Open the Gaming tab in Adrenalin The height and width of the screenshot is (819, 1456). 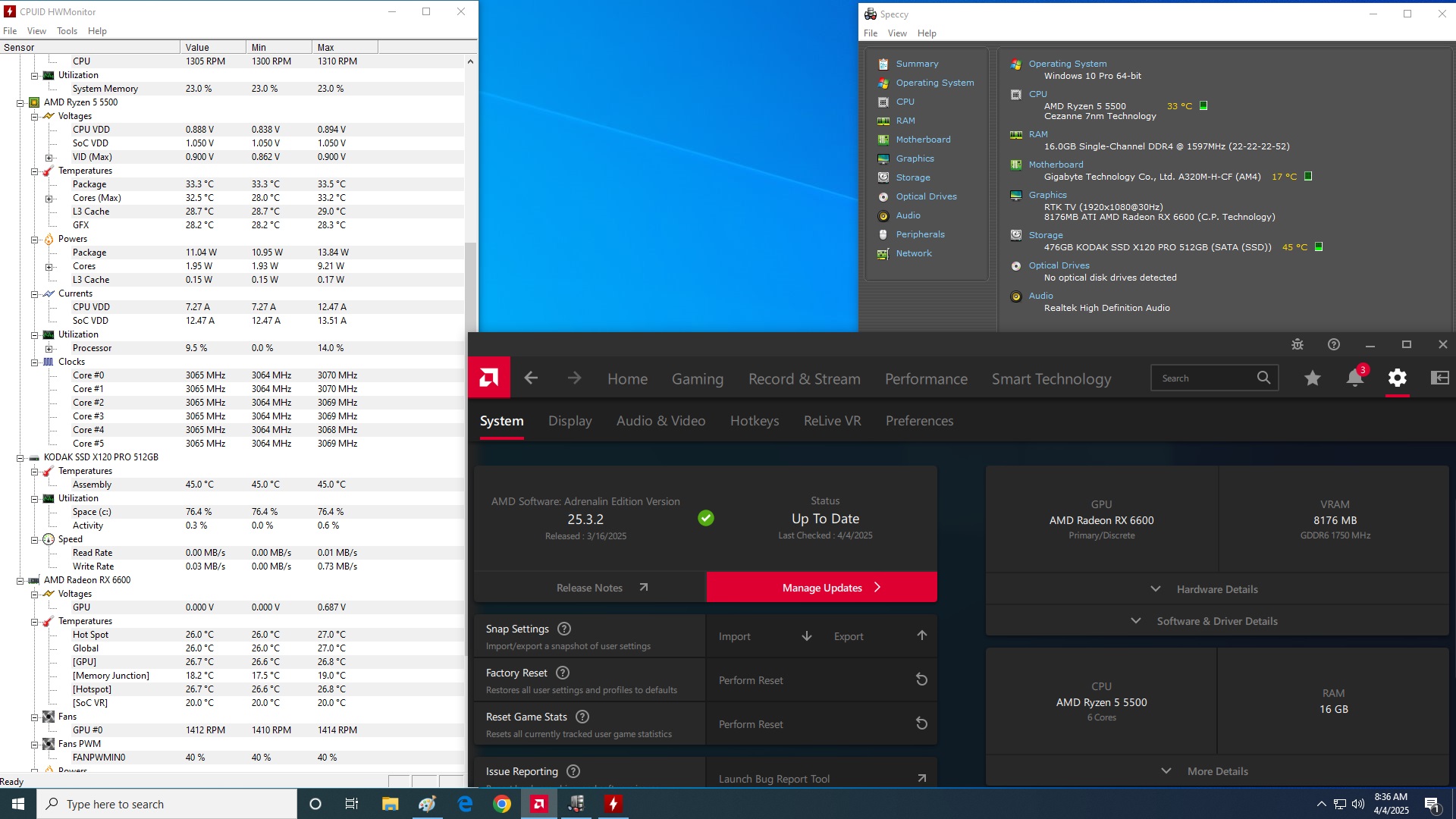coord(697,379)
